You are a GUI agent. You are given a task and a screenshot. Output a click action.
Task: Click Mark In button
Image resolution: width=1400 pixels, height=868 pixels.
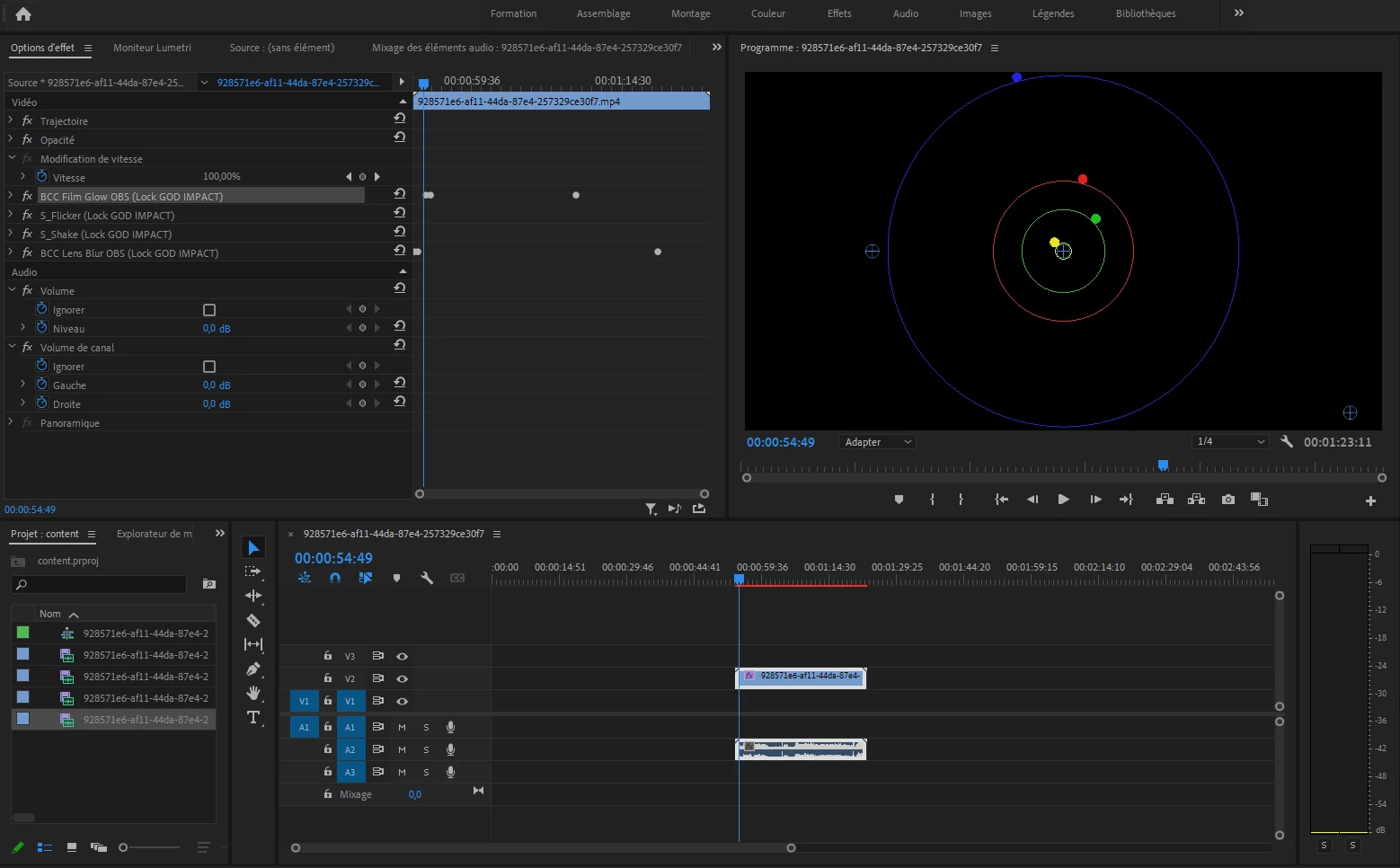click(x=932, y=500)
